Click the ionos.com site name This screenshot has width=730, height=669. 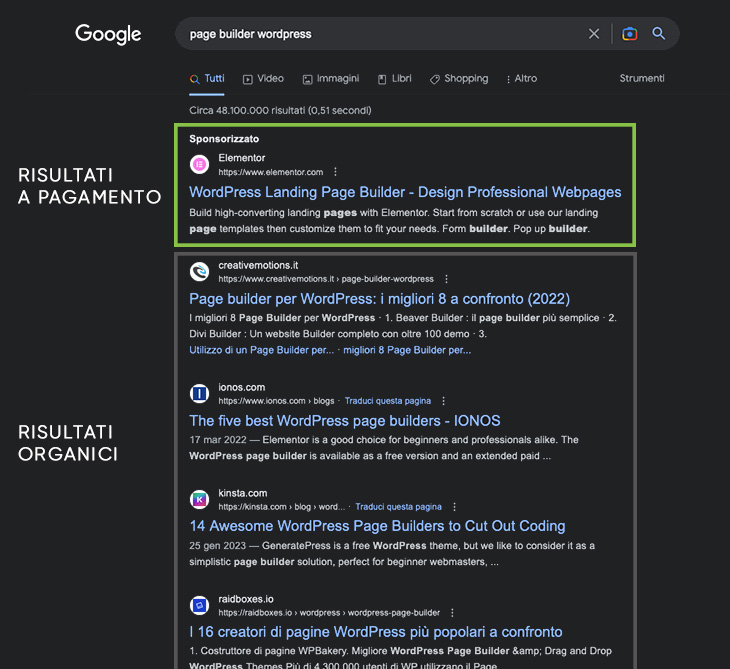(242, 387)
